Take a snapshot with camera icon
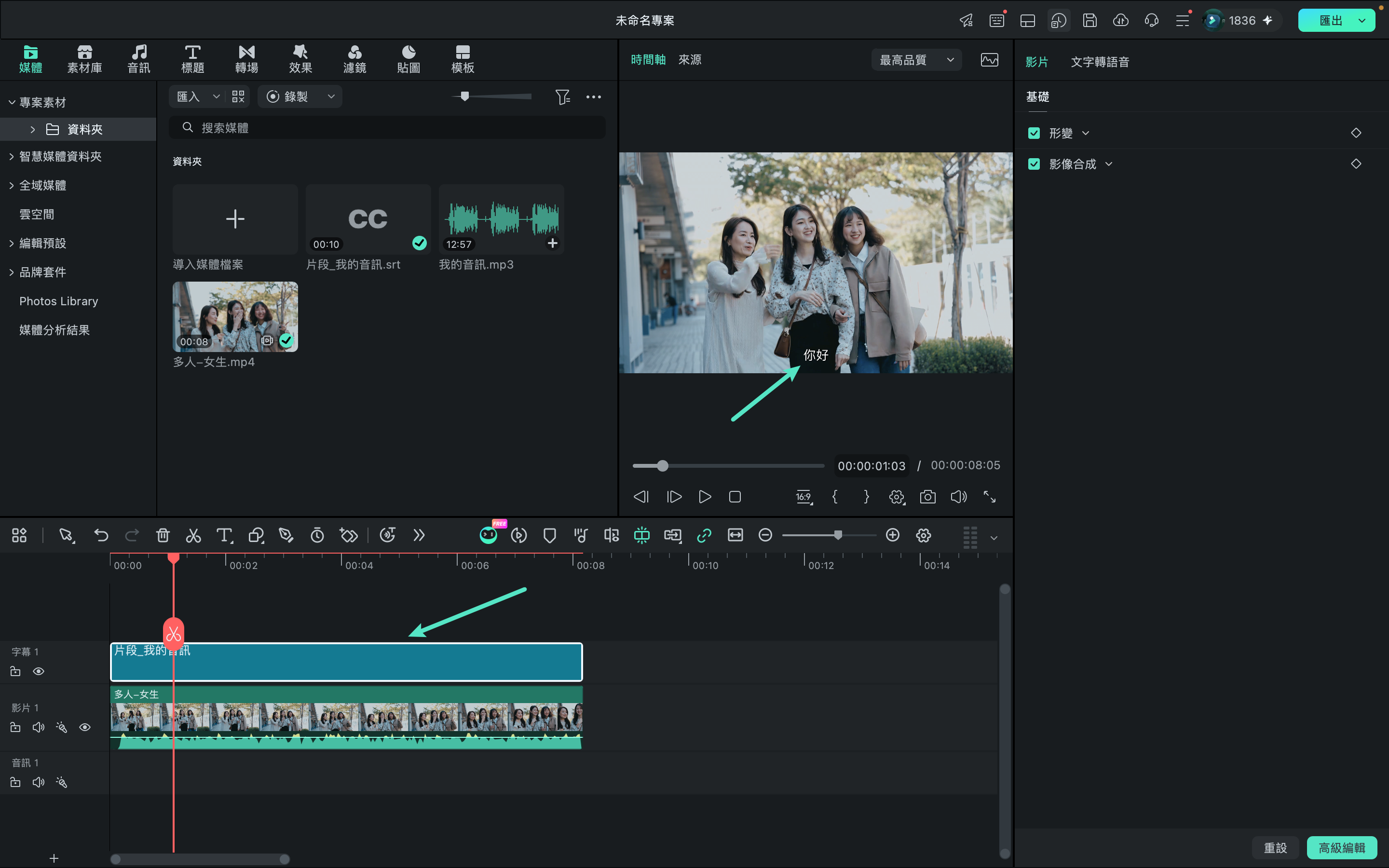The width and height of the screenshot is (1389, 868). tap(927, 497)
